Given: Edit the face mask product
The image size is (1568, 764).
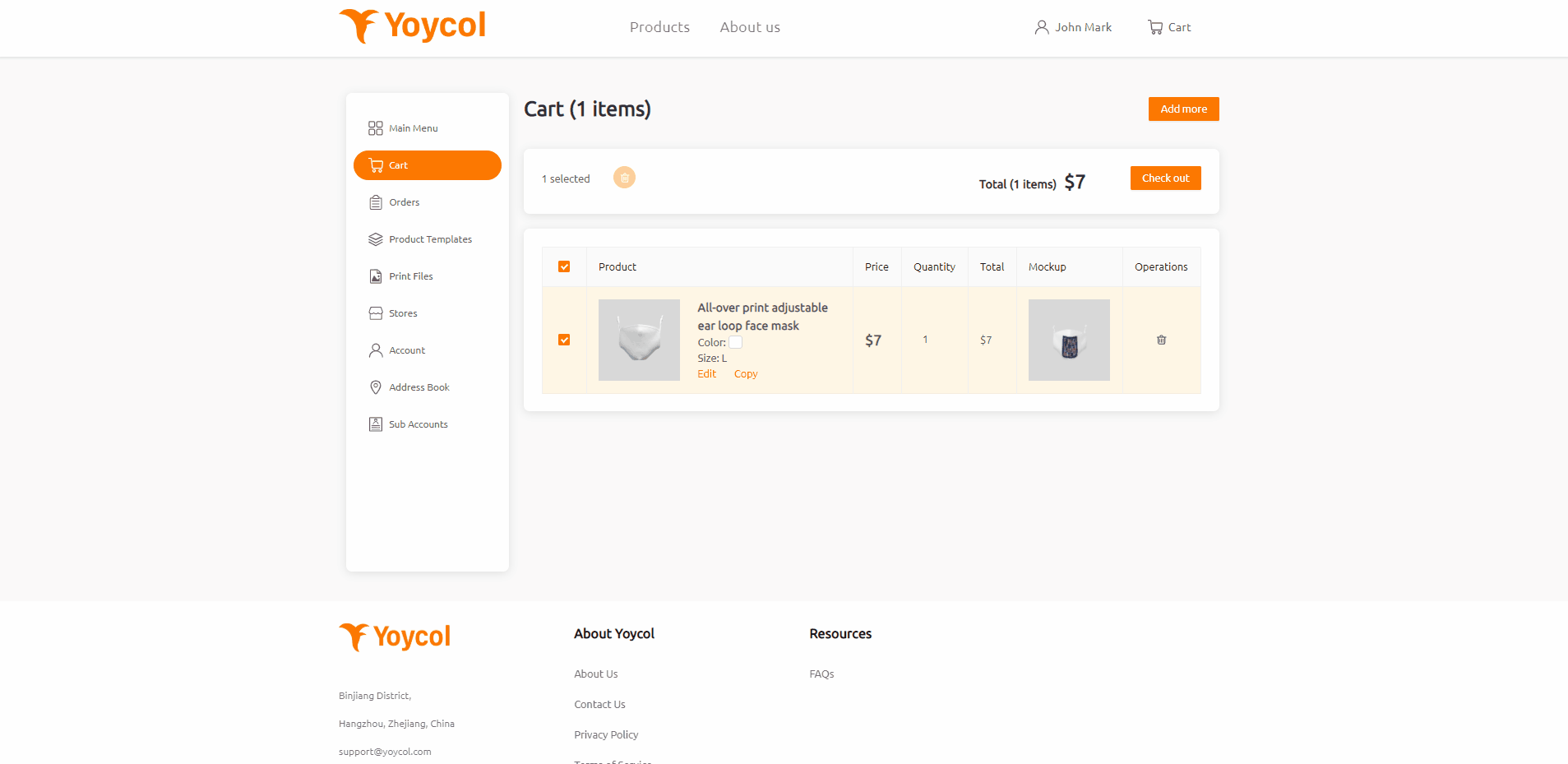Looking at the screenshot, I should (706, 373).
